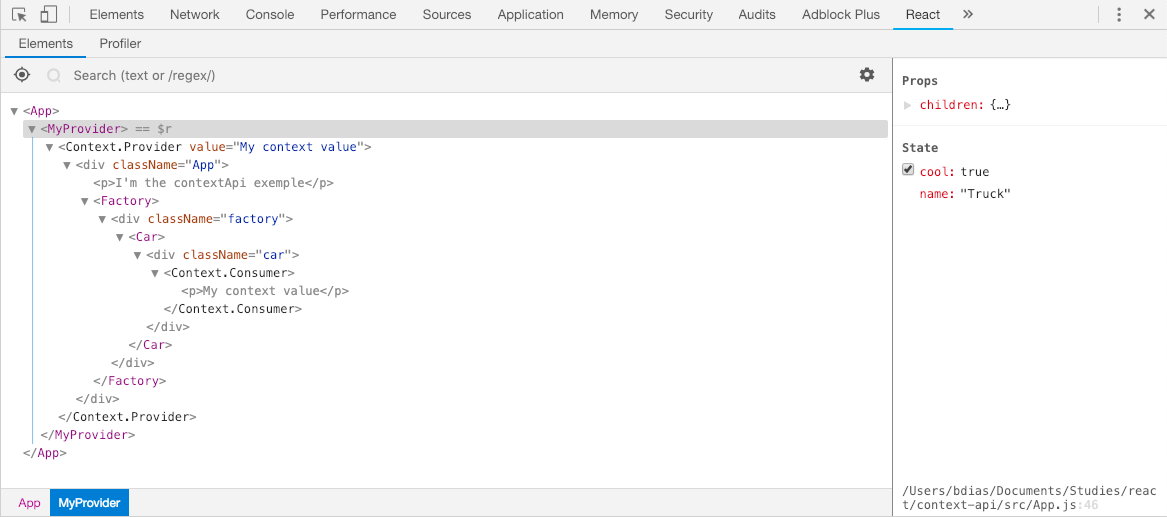This screenshot has height=517, width=1167.
Task: Open the Network panel tab
Action: 194,15
